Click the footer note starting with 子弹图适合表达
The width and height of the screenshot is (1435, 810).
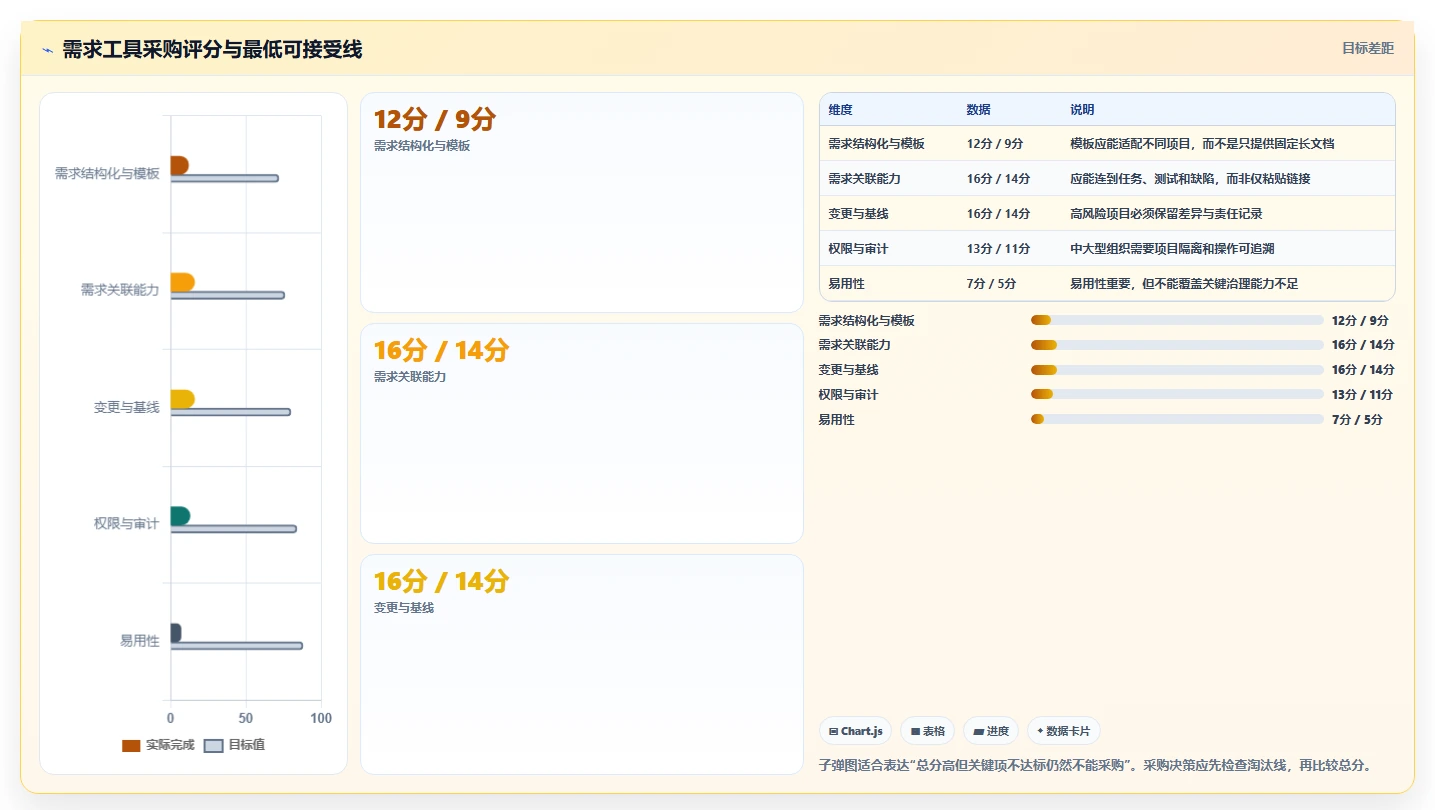pyautogui.click(x=1095, y=766)
